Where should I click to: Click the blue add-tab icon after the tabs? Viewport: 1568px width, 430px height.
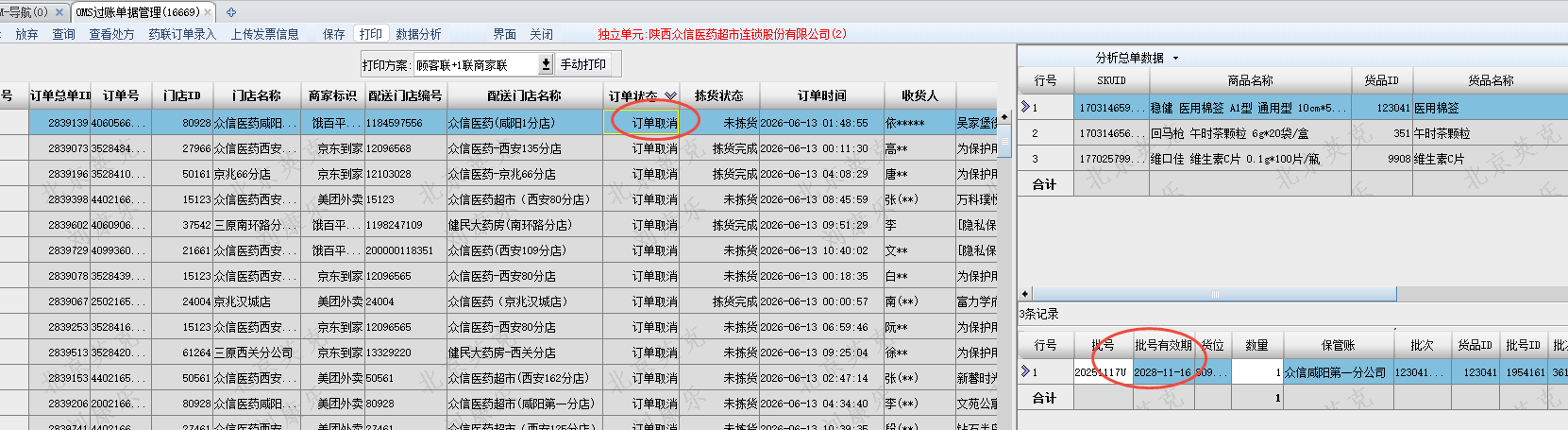[x=231, y=12]
